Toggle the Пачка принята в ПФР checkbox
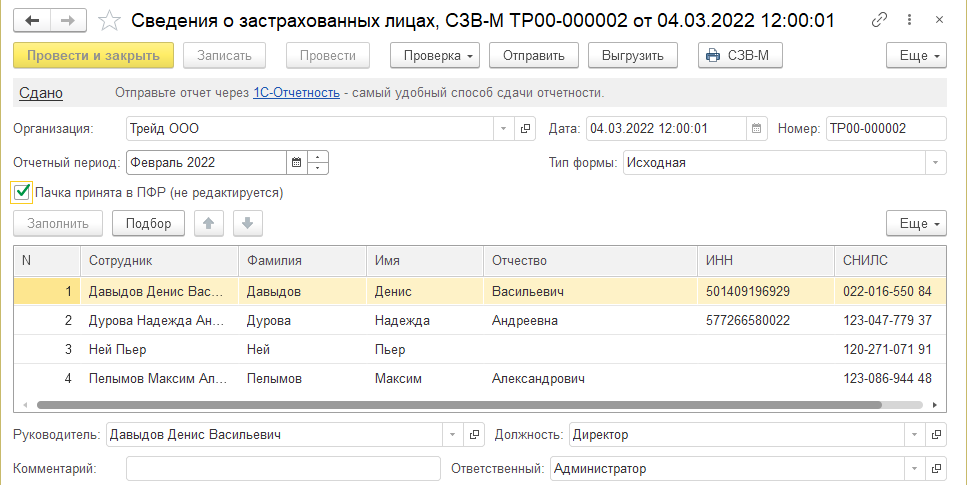This screenshot has width=967, height=485. coord(22,191)
